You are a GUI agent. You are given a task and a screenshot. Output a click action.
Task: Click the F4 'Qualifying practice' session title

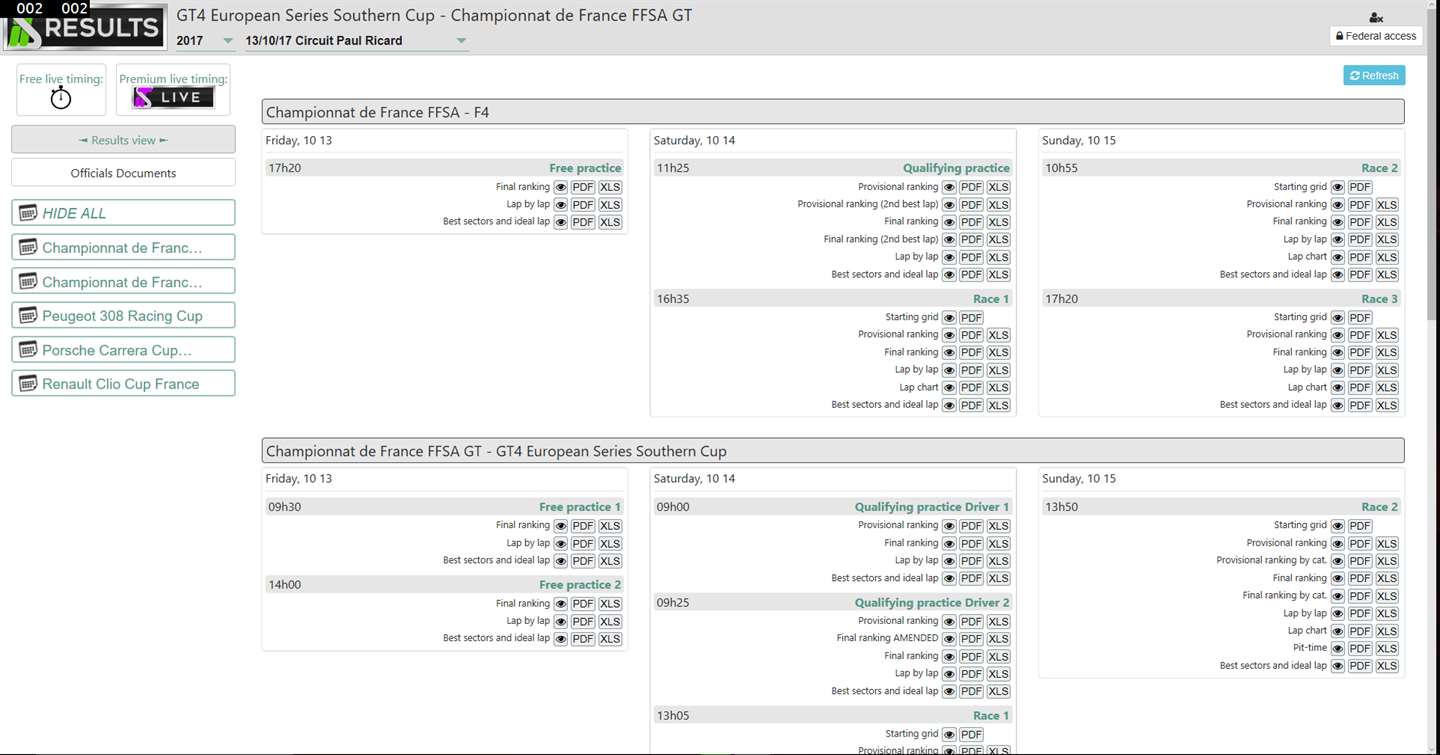coord(956,168)
